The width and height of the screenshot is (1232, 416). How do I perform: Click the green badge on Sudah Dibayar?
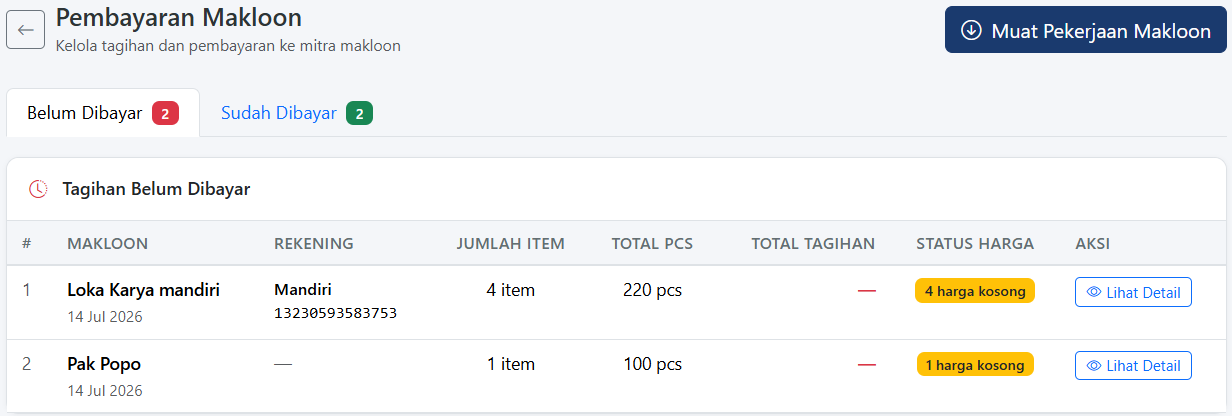pos(359,113)
